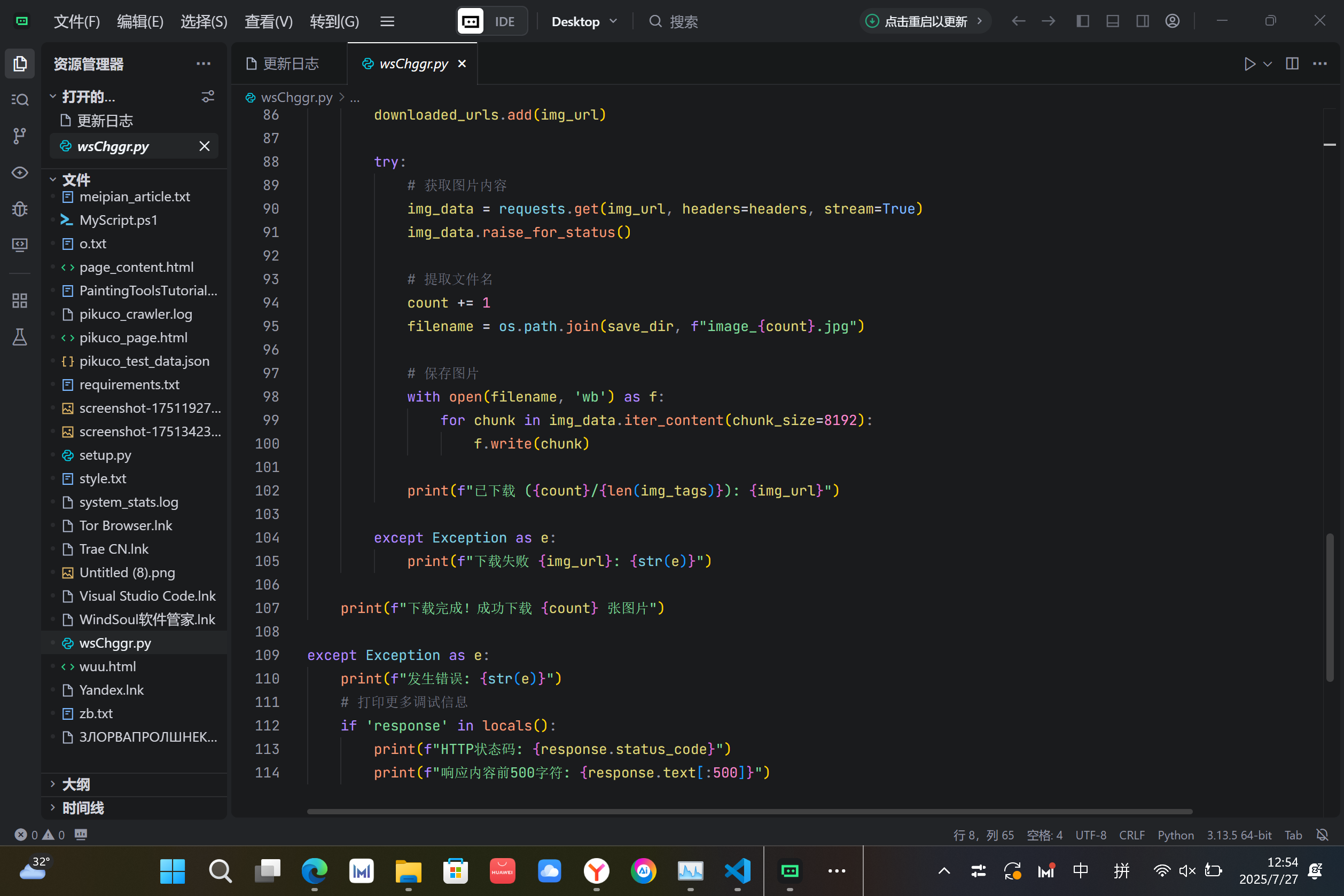Open the Remote Explorer view icon
This screenshot has height=896, width=1344.
coord(20,245)
